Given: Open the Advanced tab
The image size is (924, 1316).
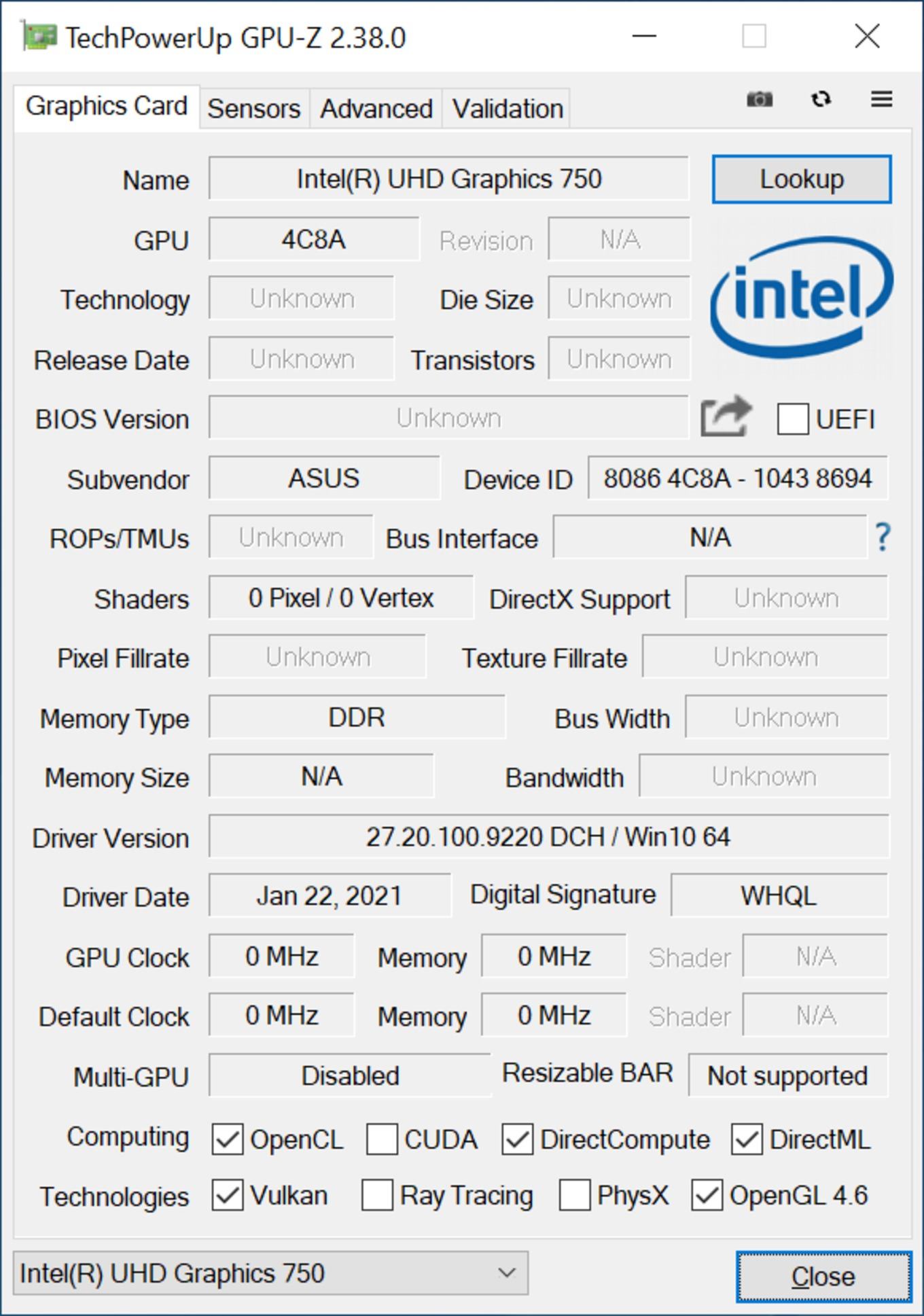Looking at the screenshot, I should point(376,109).
